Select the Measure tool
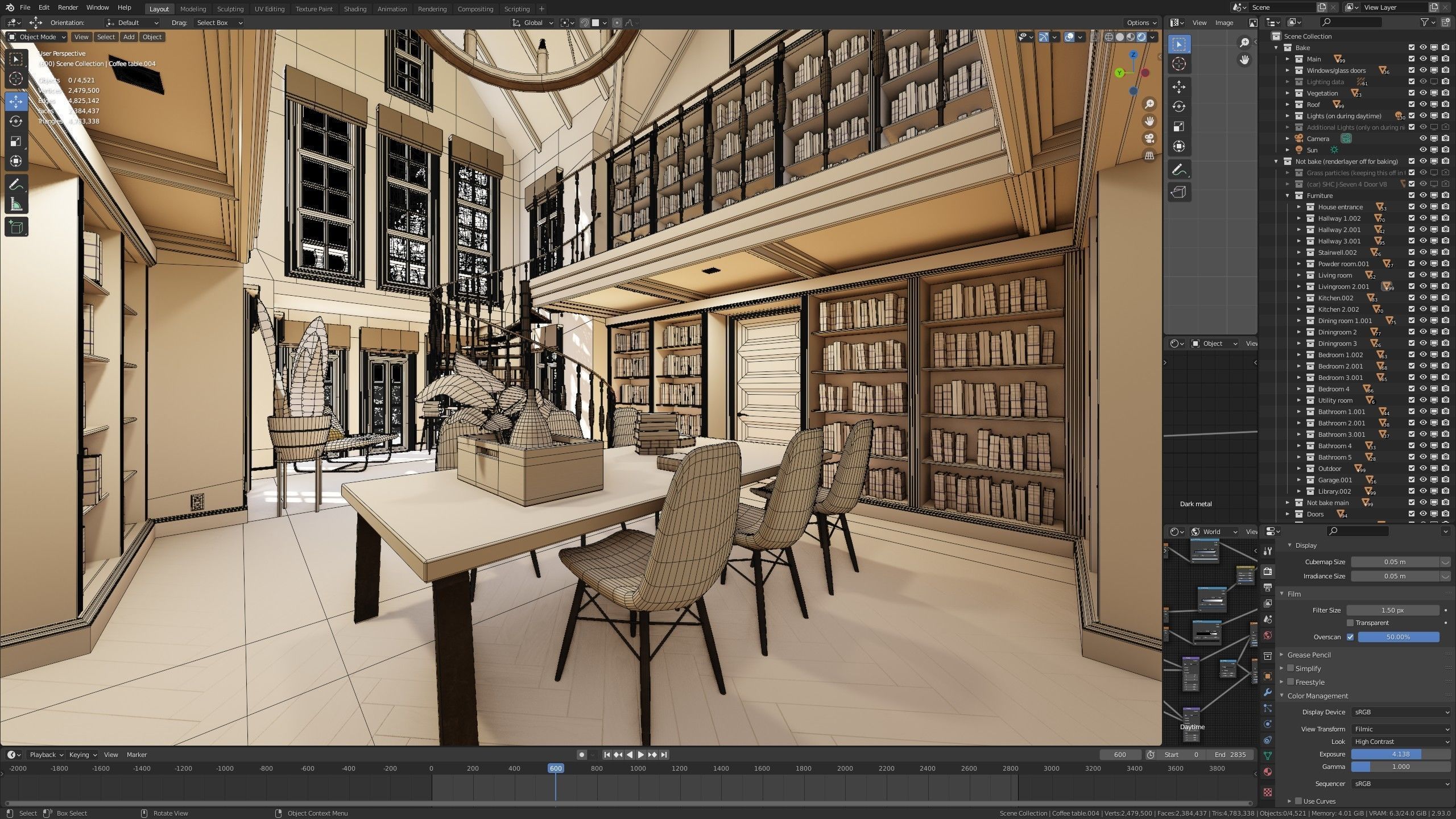The height and width of the screenshot is (819, 1456). point(16,205)
